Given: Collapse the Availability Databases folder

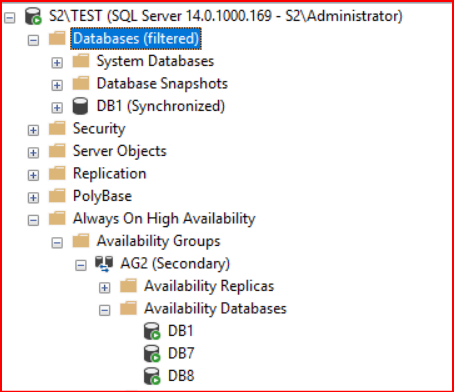Looking at the screenshot, I should [105, 310].
